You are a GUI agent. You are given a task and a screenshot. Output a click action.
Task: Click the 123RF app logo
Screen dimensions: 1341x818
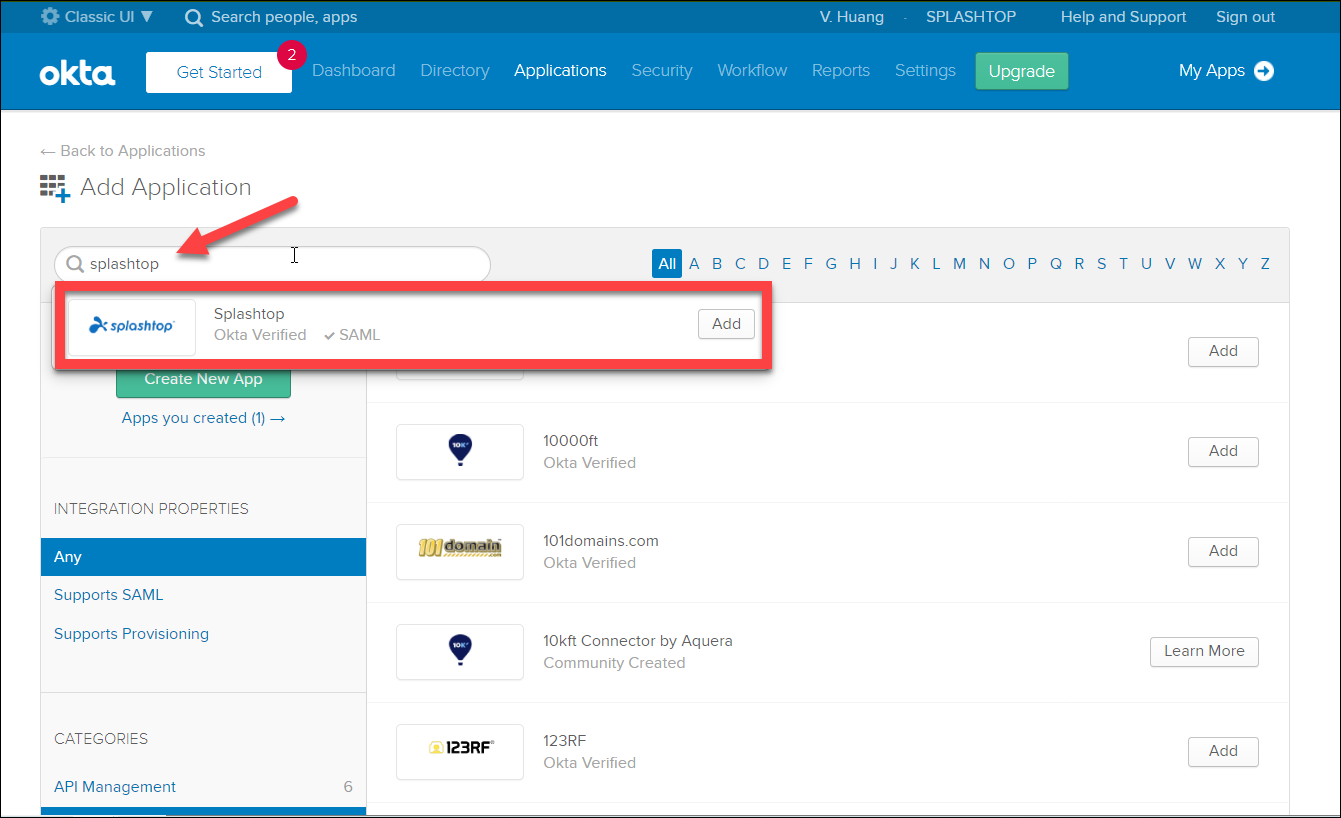[x=459, y=751]
